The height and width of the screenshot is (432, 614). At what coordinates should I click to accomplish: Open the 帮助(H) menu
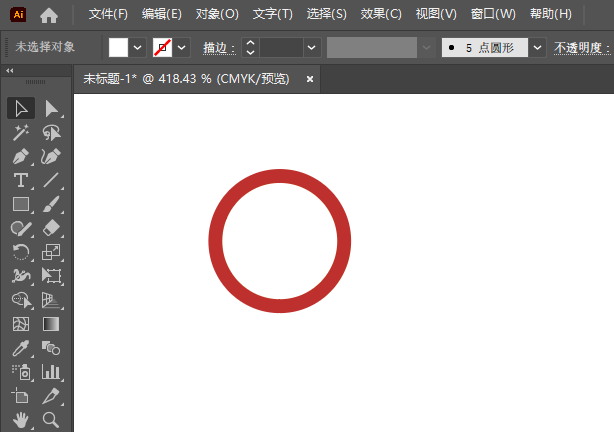(551, 14)
